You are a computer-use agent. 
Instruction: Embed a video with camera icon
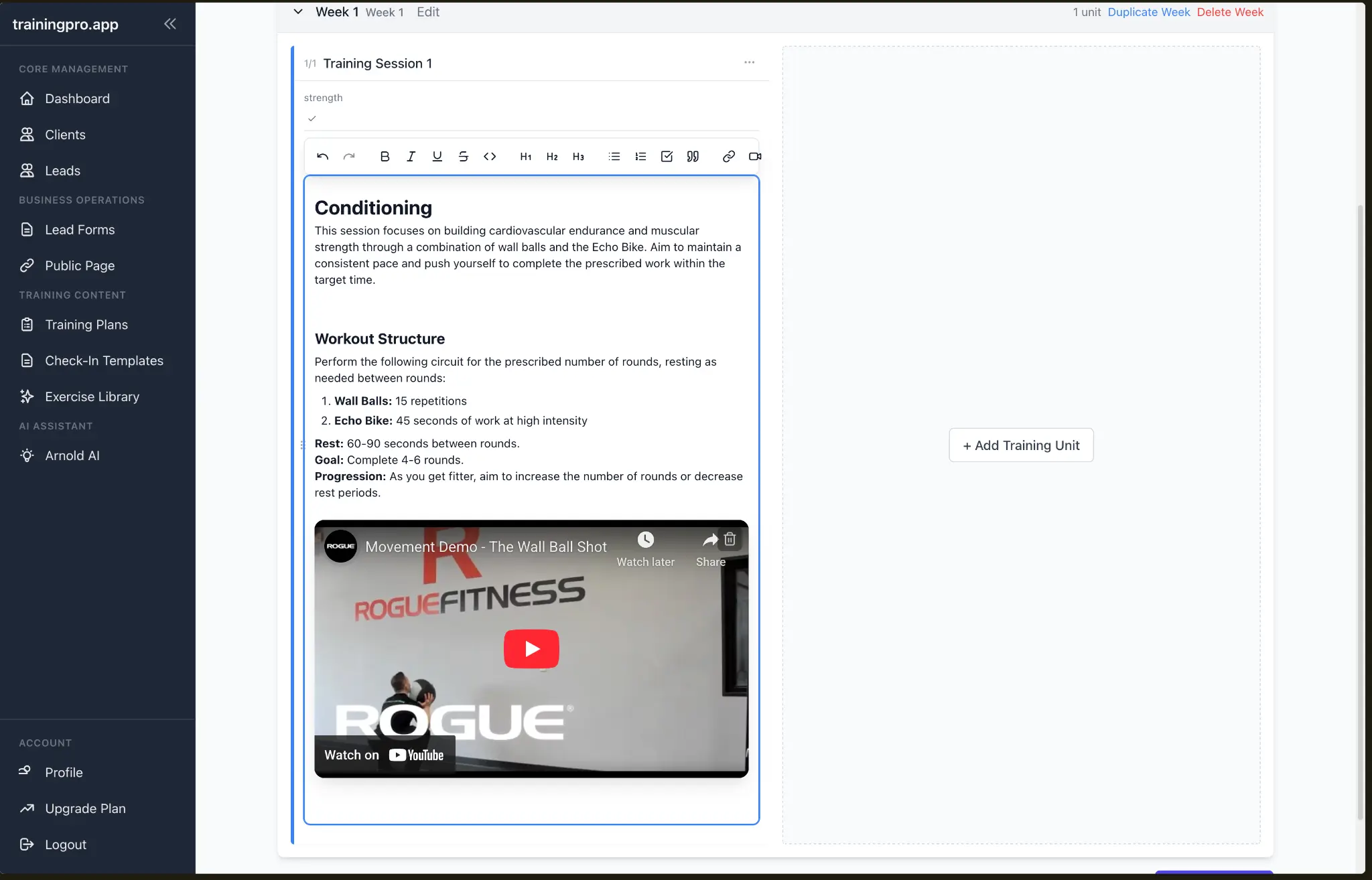click(755, 157)
